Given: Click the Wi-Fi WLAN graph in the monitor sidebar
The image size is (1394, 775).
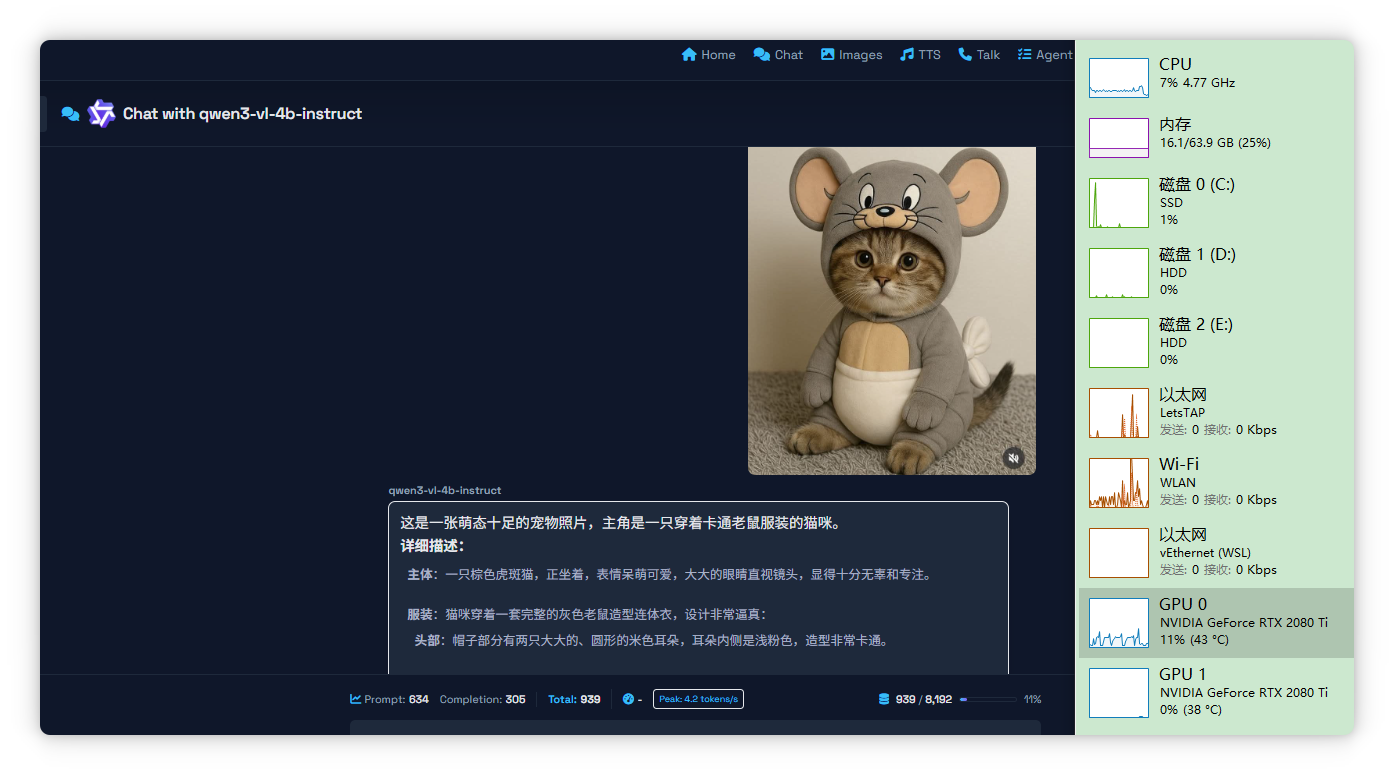Looking at the screenshot, I should [1118, 482].
